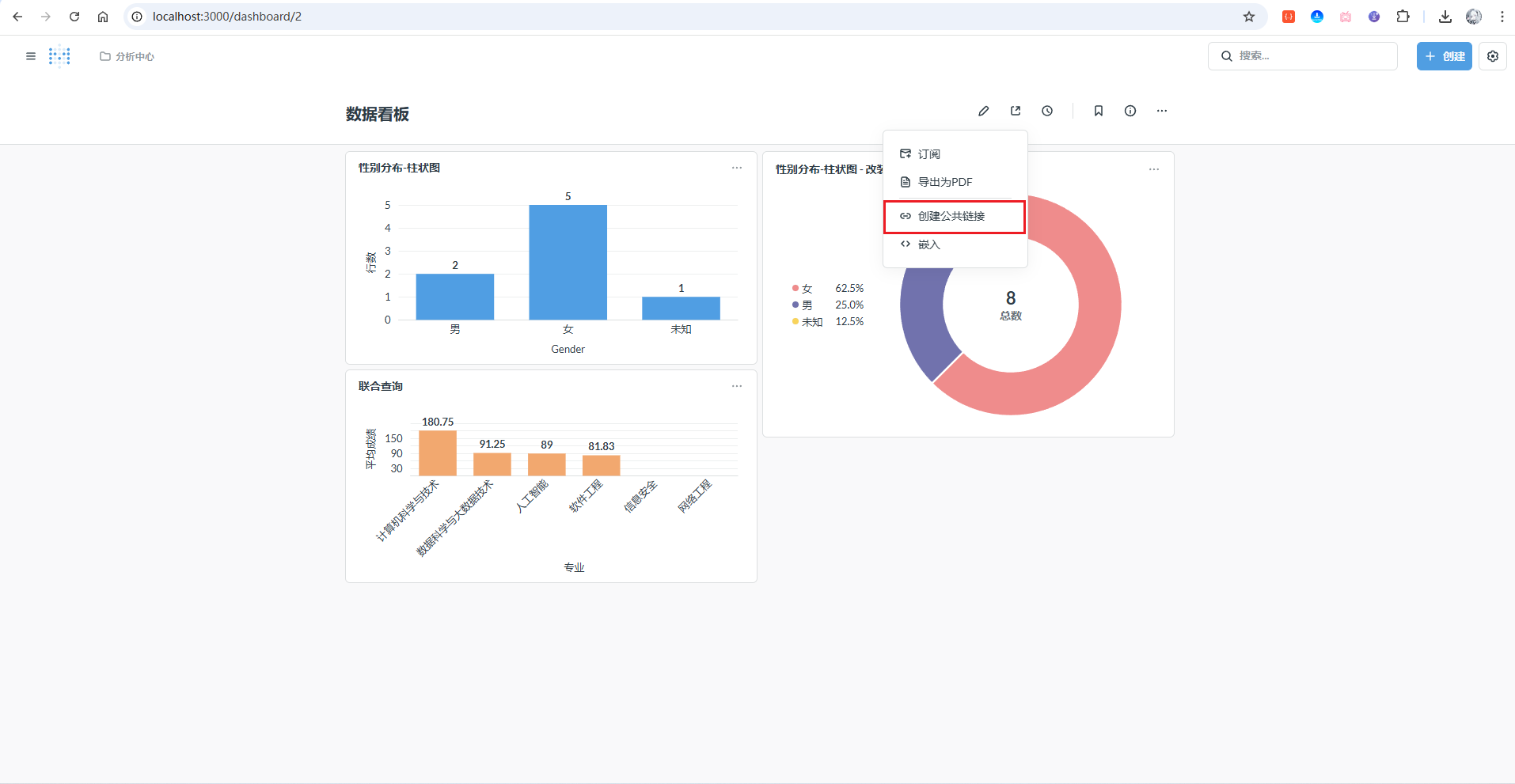
Task: Choose 导出为PDF from menu
Action: pyautogui.click(x=945, y=182)
